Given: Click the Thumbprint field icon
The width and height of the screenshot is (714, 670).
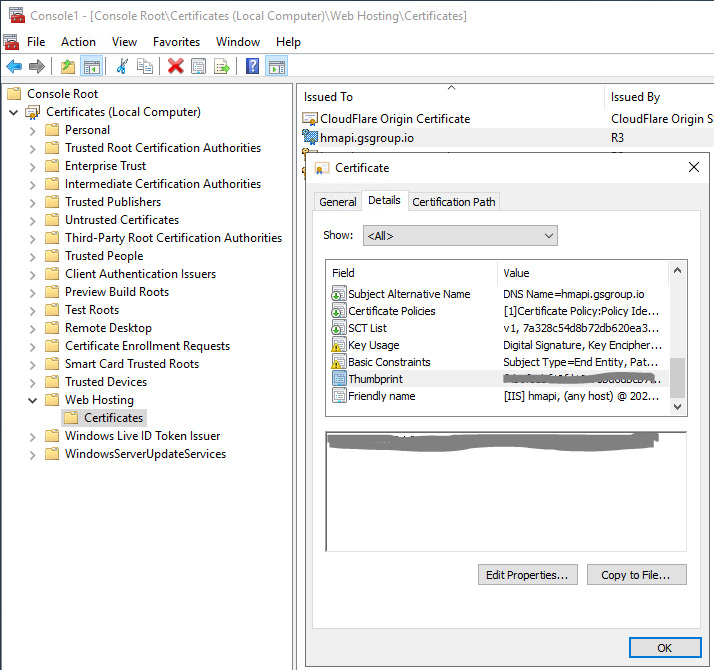Looking at the screenshot, I should click(339, 378).
